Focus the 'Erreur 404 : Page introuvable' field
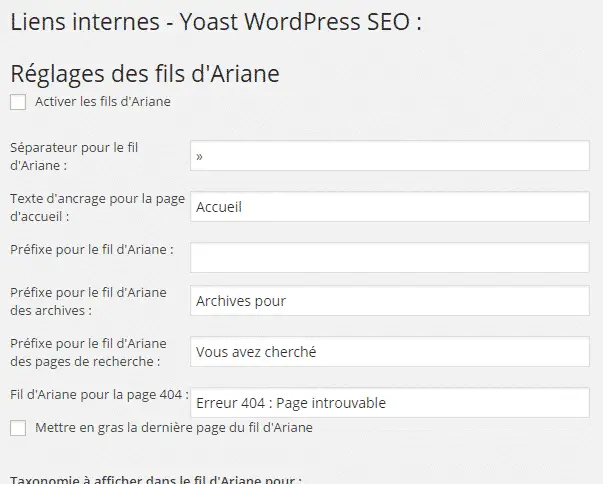Viewport: 603px width, 484px height. [390, 403]
